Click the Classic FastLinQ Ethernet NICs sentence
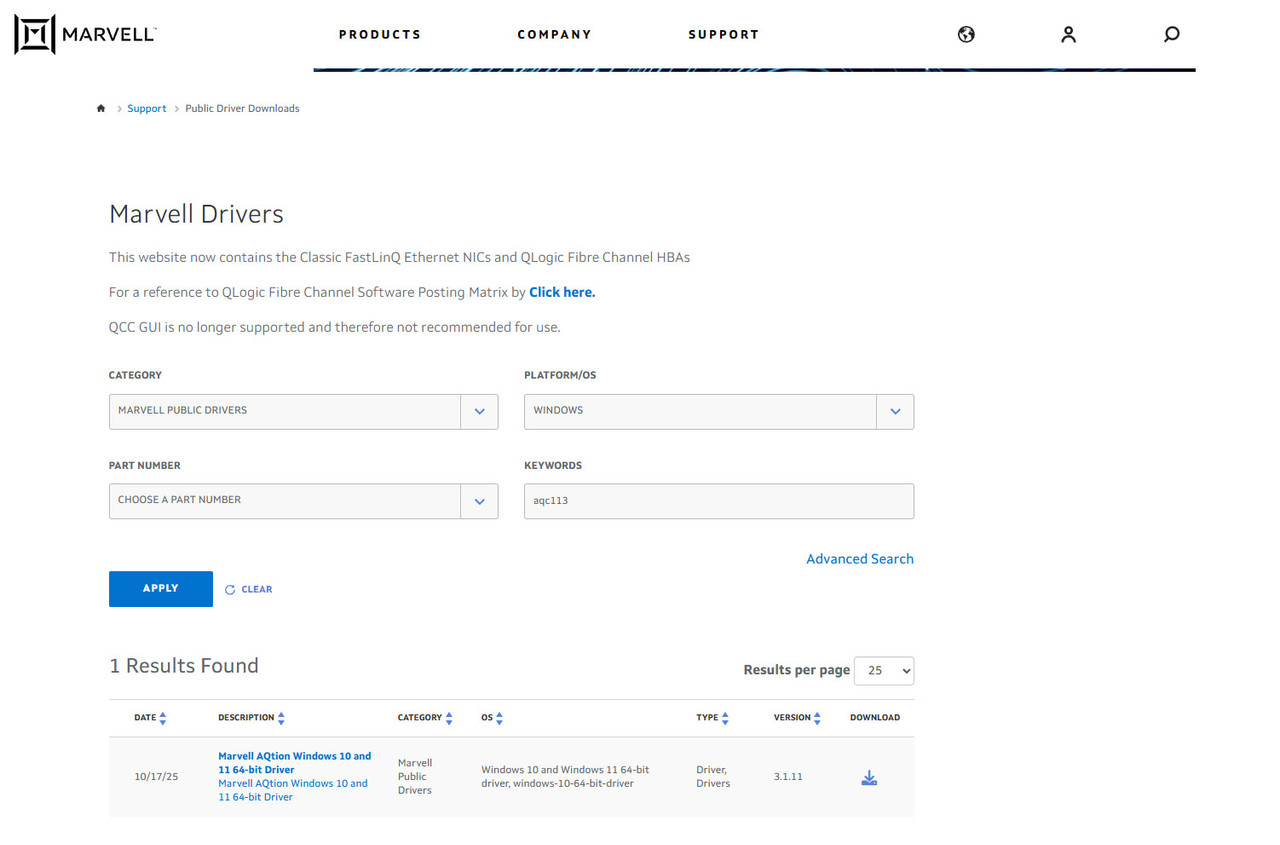The height and width of the screenshot is (845, 1280). click(x=400, y=257)
